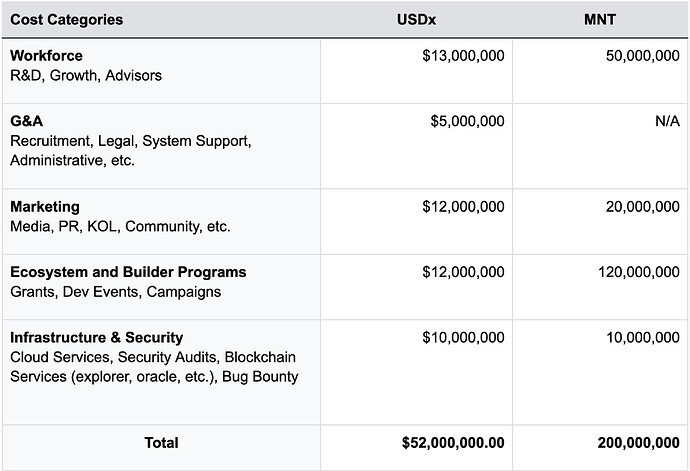
Task: Select the USDx column header
Action: tap(416, 20)
